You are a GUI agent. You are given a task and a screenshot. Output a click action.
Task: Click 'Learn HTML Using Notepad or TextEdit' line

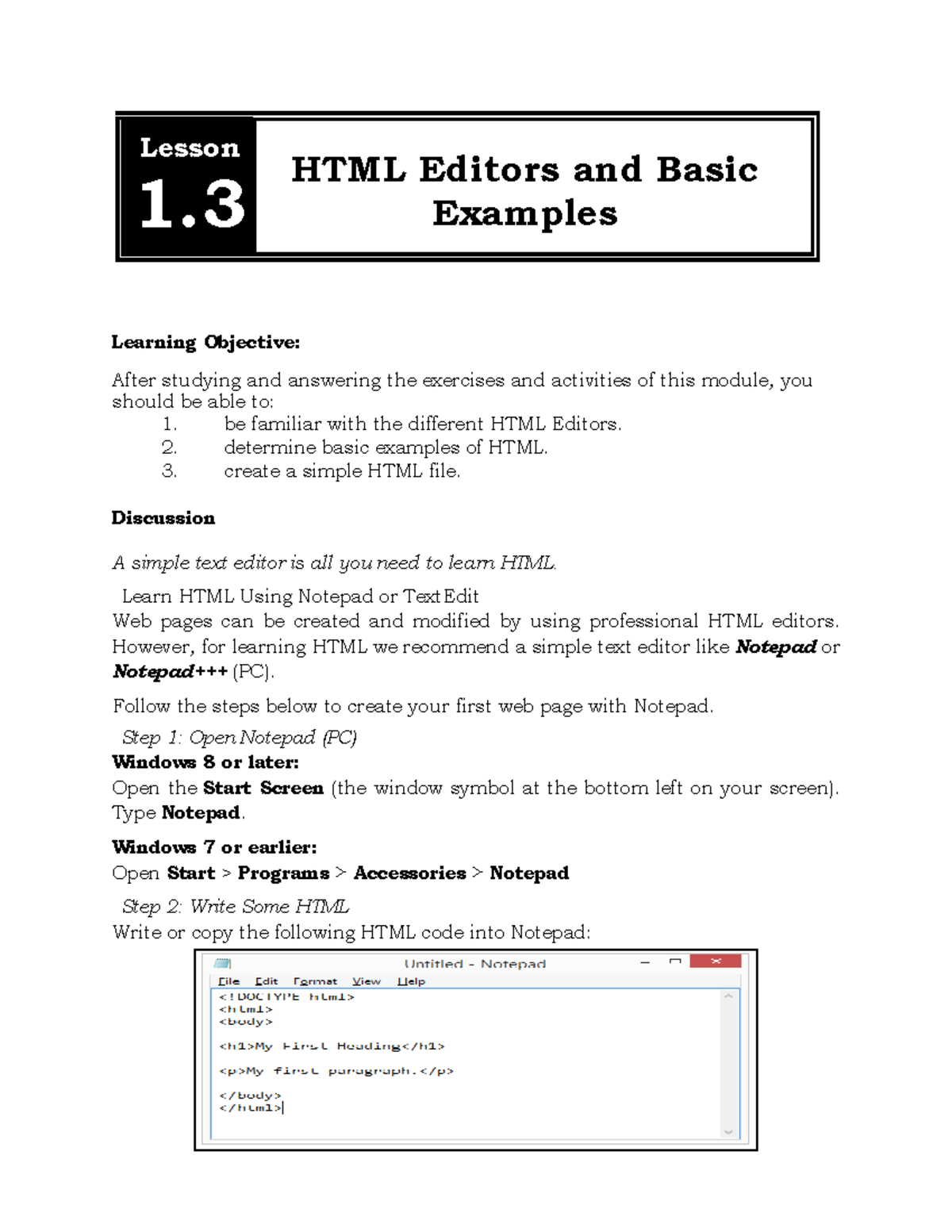300,596
